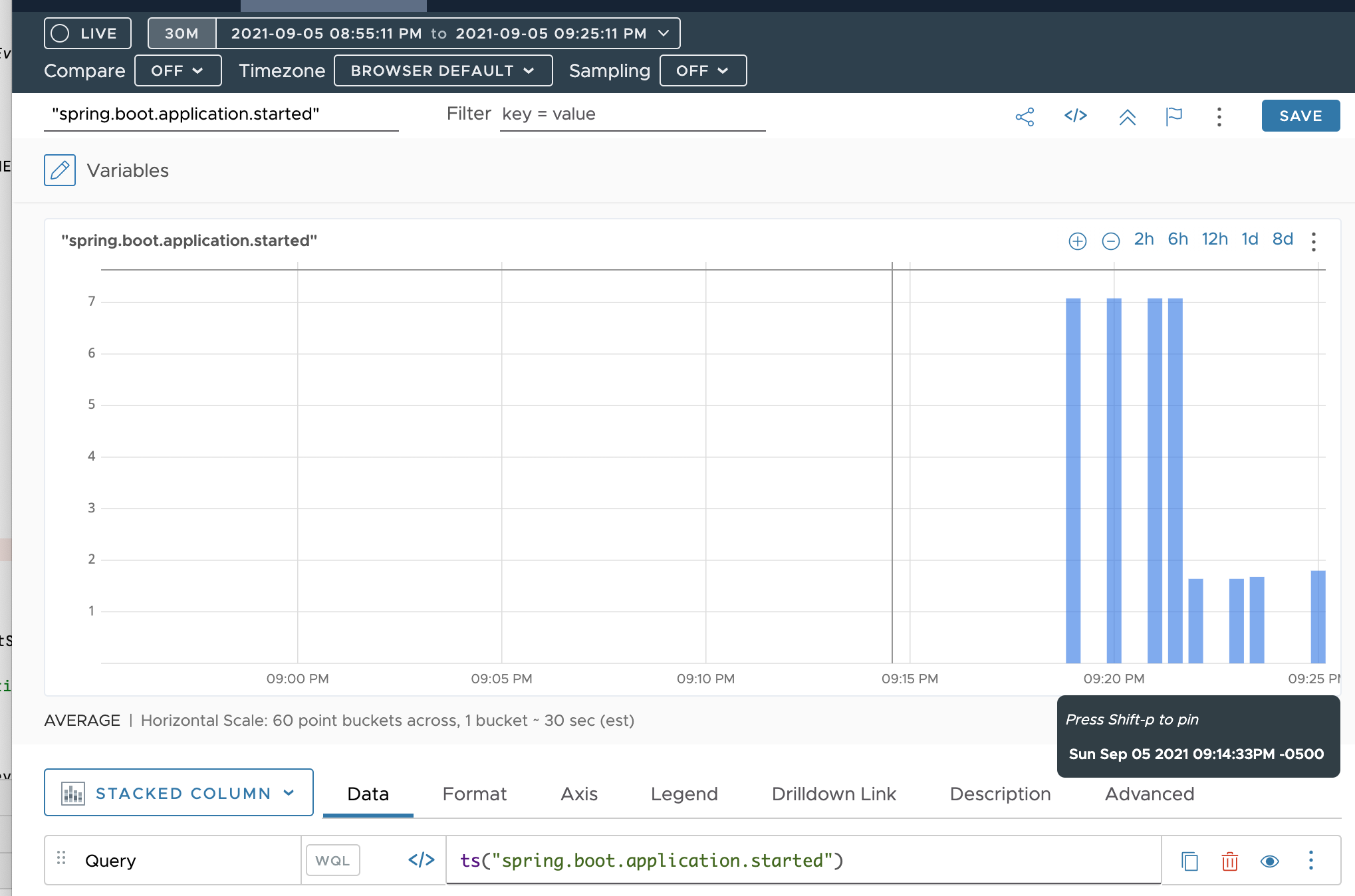Clone the query with copy icon

pyautogui.click(x=1189, y=861)
